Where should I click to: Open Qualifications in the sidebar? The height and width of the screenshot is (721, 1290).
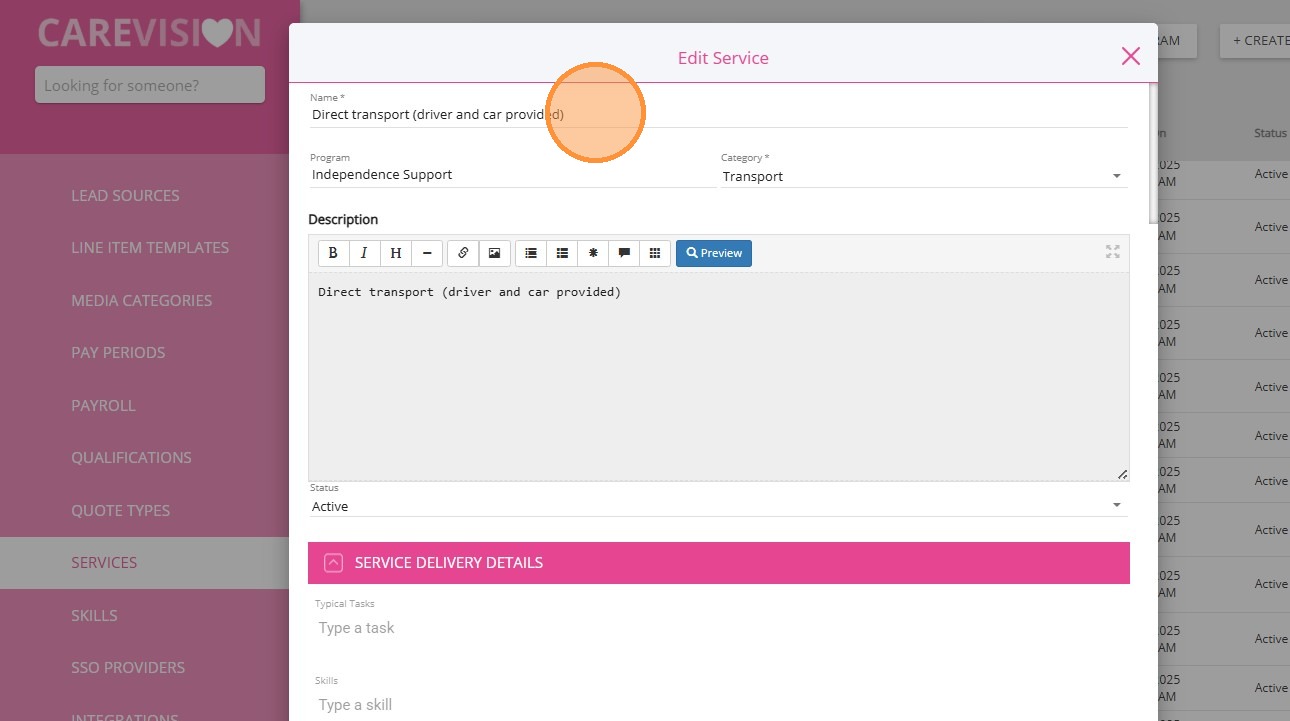[x=131, y=457]
